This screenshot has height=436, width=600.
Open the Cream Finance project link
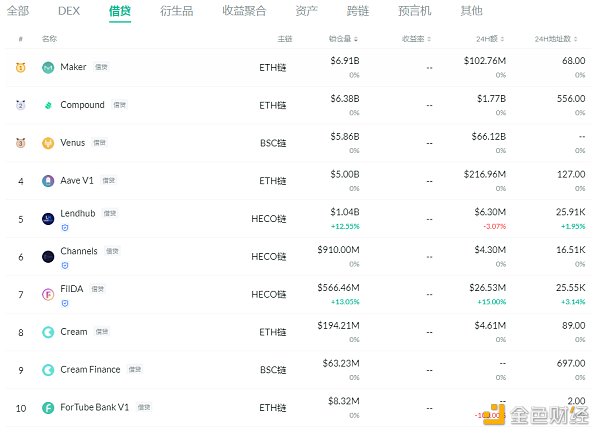(90, 370)
